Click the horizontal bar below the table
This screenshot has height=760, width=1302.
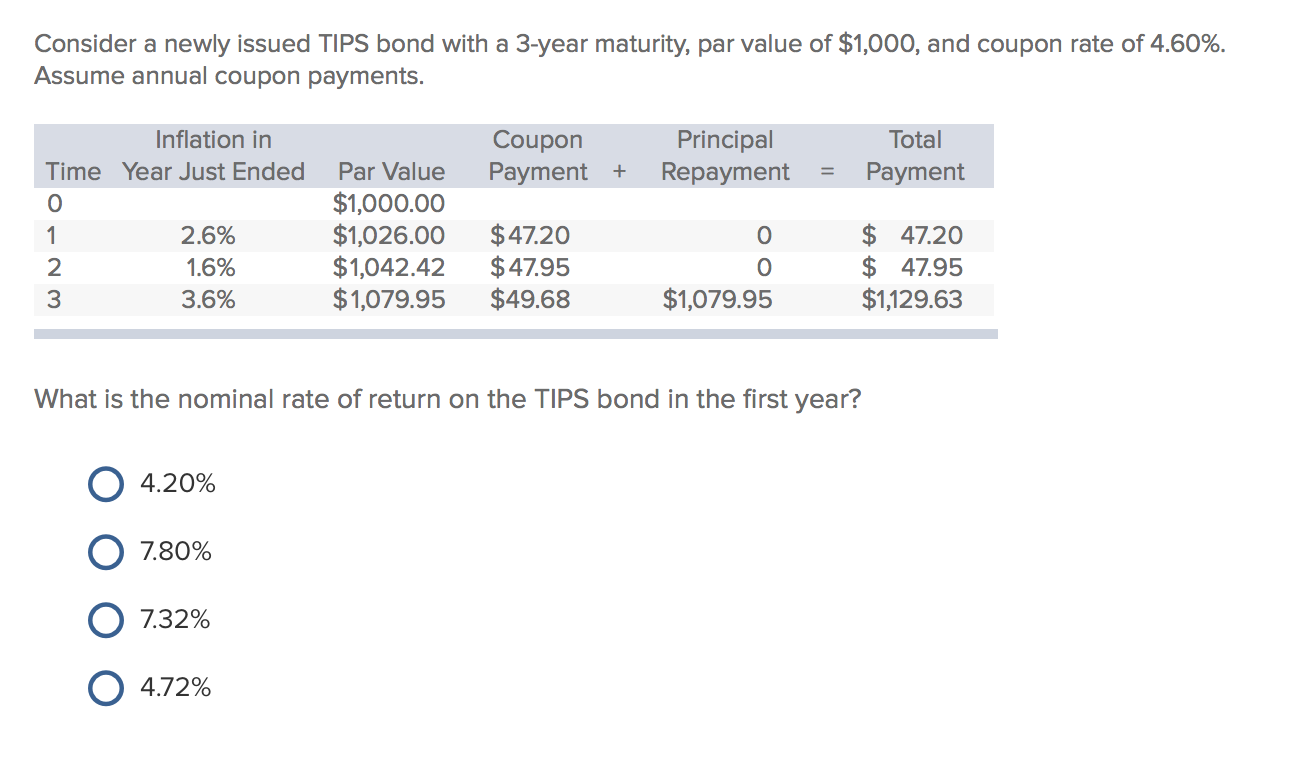pos(516,334)
